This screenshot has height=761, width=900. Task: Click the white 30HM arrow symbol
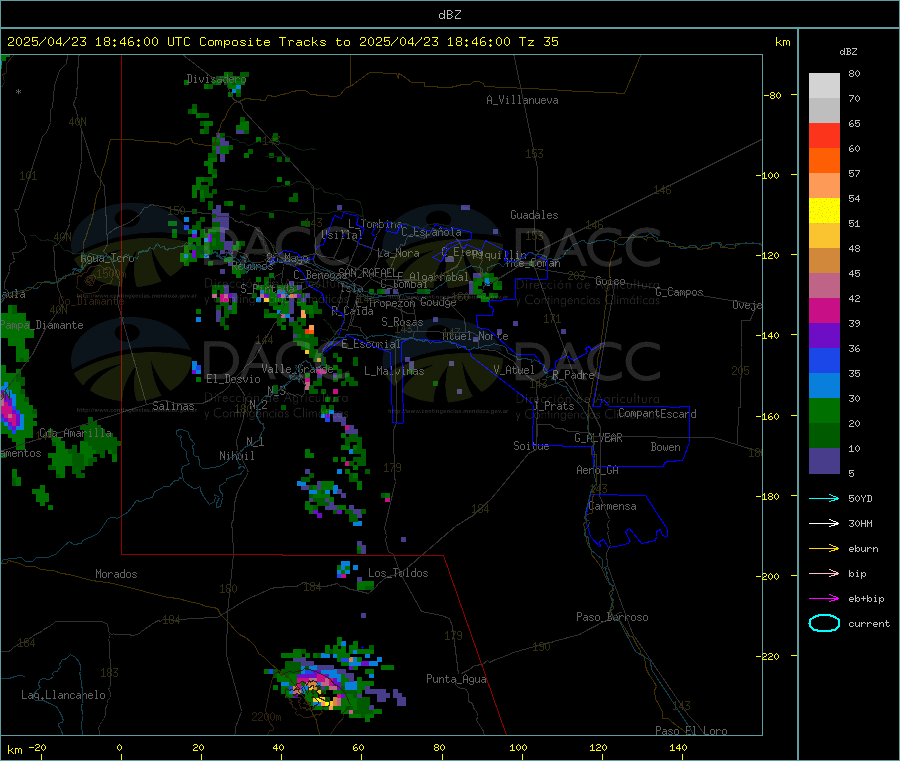[x=824, y=523]
